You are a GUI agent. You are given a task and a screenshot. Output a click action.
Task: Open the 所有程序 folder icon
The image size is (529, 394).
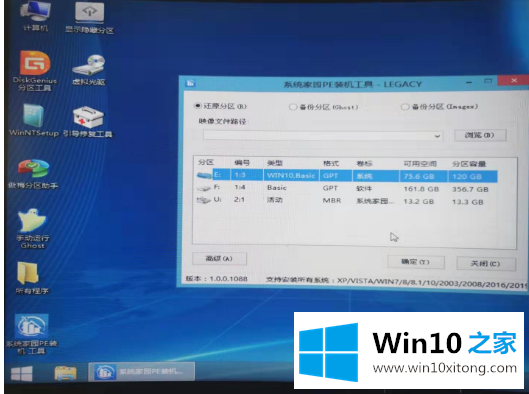pos(32,278)
